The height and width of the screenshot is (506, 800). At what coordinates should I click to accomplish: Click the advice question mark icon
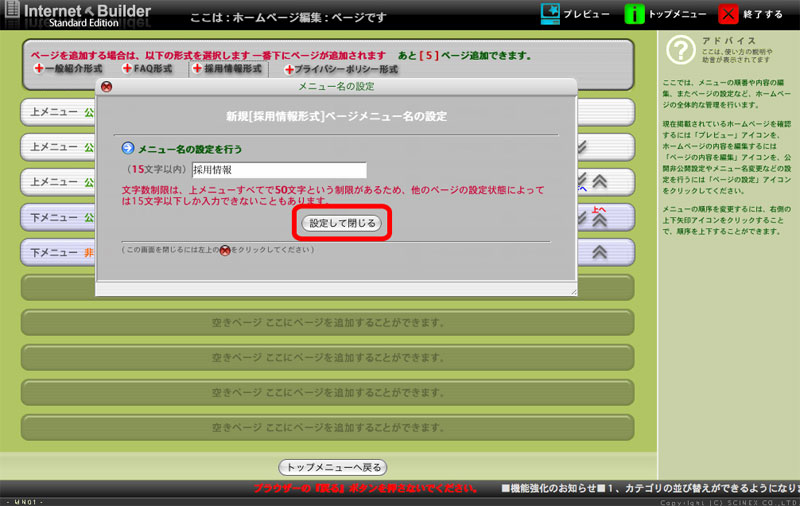coord(680,49)
